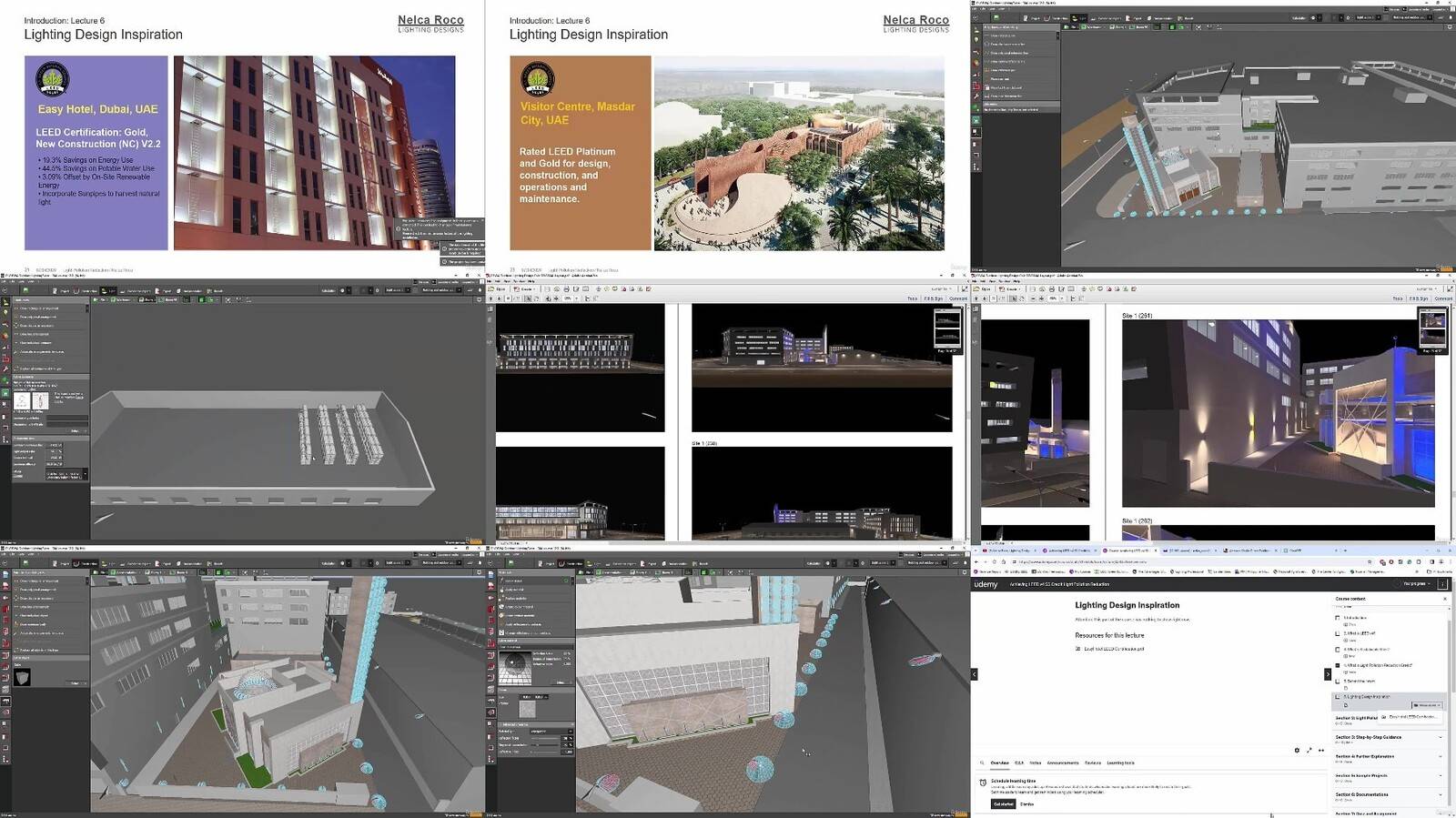
Task: Expand Section 6: Documentation
Action: (x=1388, y=796)
